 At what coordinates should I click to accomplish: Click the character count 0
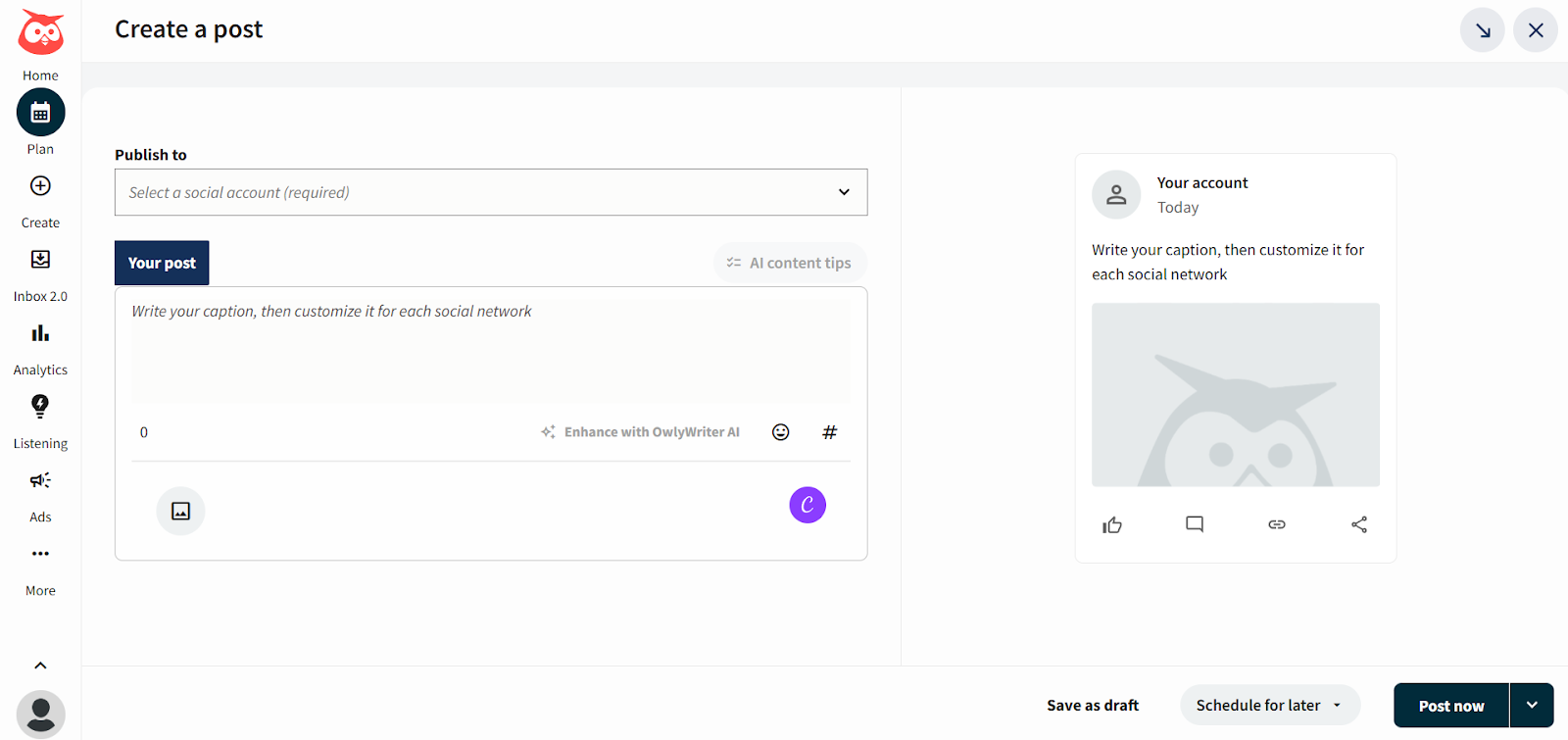144,432
